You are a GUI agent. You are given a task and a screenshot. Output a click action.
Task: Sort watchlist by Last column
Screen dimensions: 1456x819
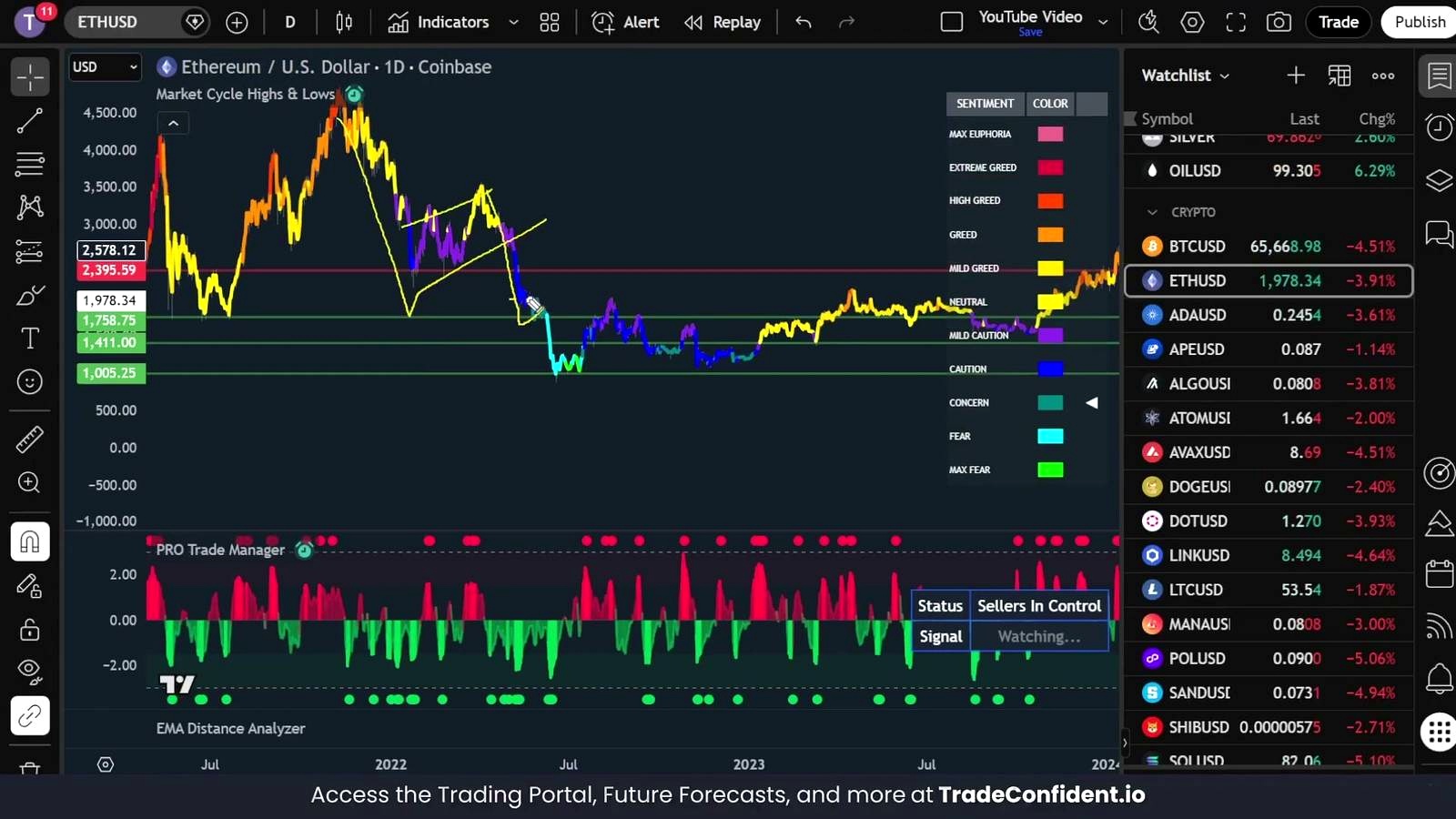click(x=1304, y=119)
